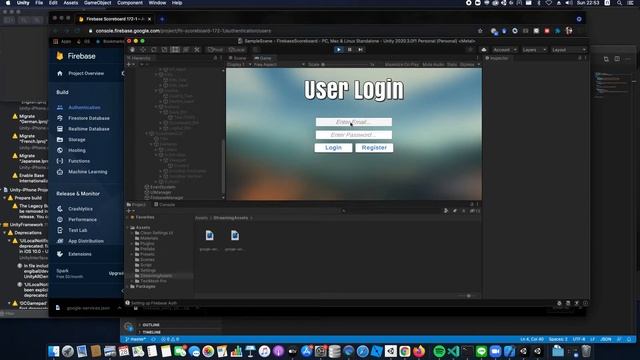Select the Rotate tool in Unity toolbar
The image size is (640, 360).
click(x=153, y=50)
